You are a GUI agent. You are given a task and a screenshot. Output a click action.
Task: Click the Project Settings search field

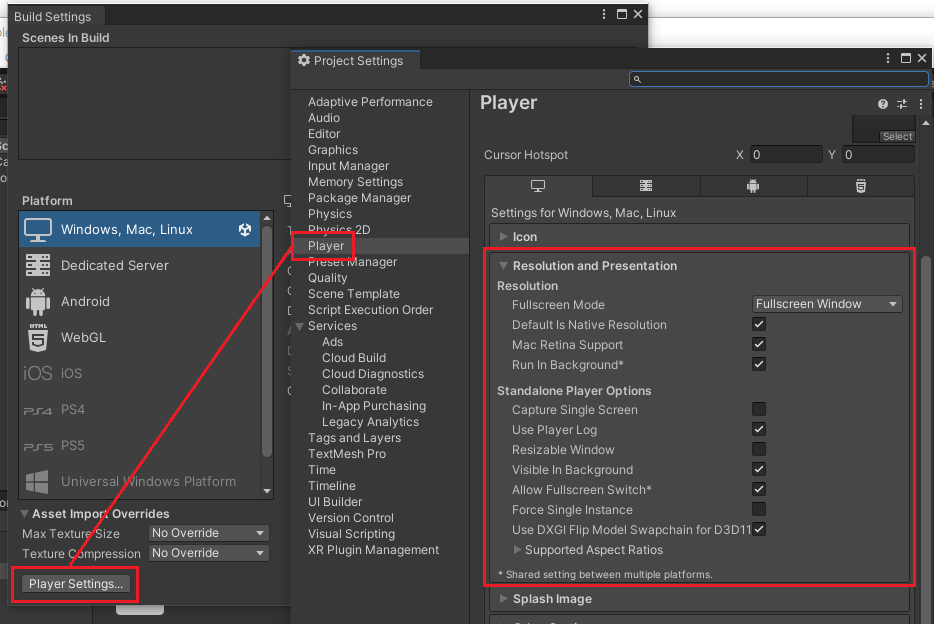click(x=779, y=79)
